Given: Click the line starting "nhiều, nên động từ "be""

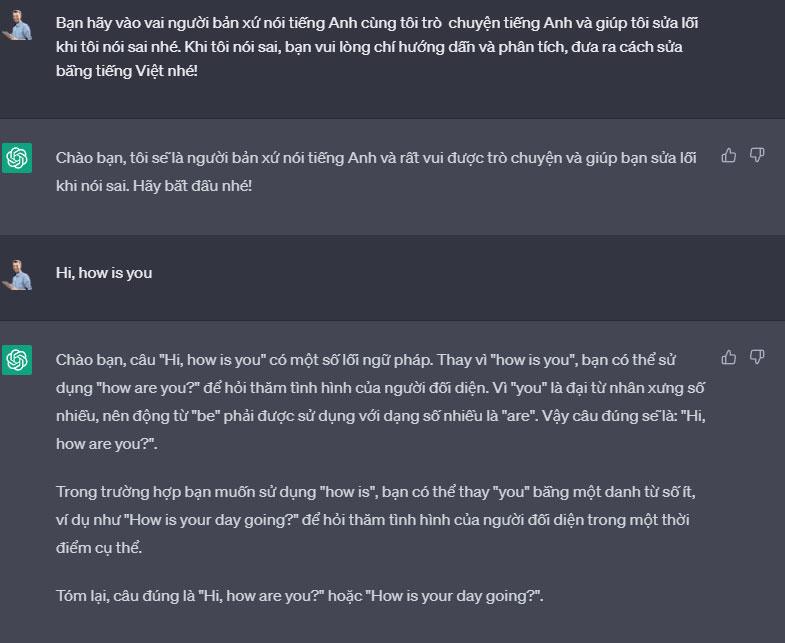Looking at the screenshot, I should click(x=380, y=416).
